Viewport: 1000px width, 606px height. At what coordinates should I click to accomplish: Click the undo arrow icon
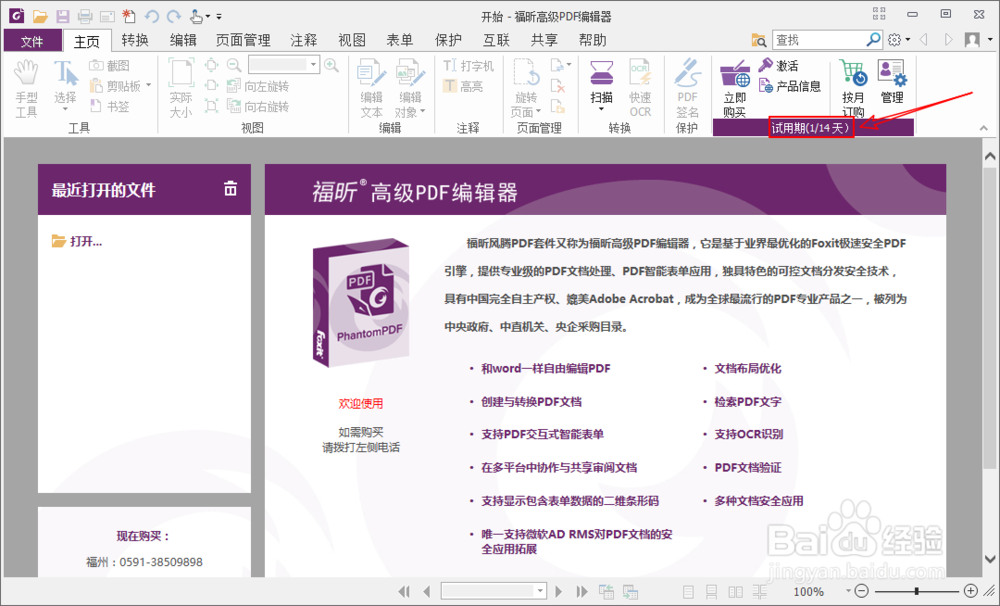[152, 16]
